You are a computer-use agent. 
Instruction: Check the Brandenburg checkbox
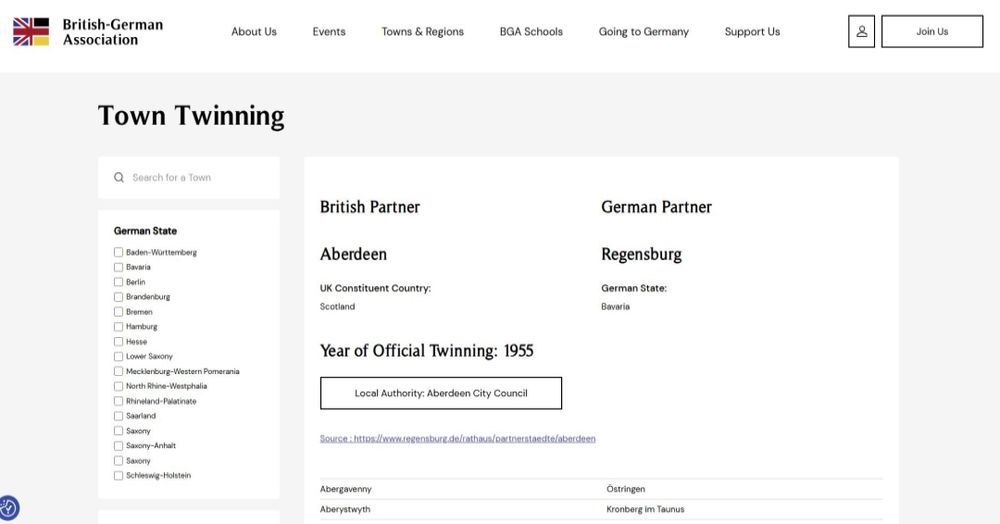[x=118, y=297]
